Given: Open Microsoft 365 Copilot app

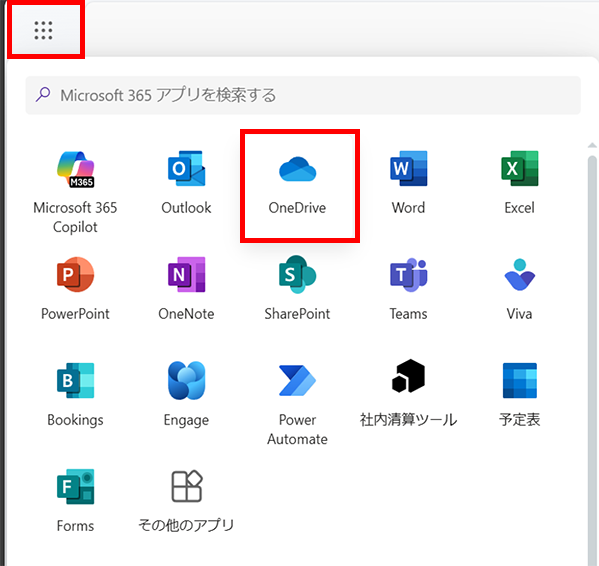Looking at the screenshot, I should click(x=75, y=192).
